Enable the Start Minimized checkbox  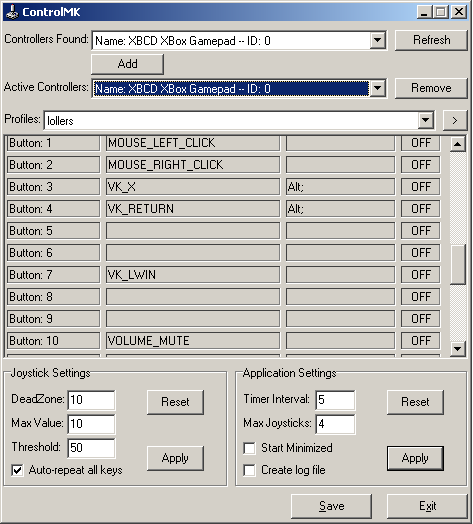(x=249, y=448)
